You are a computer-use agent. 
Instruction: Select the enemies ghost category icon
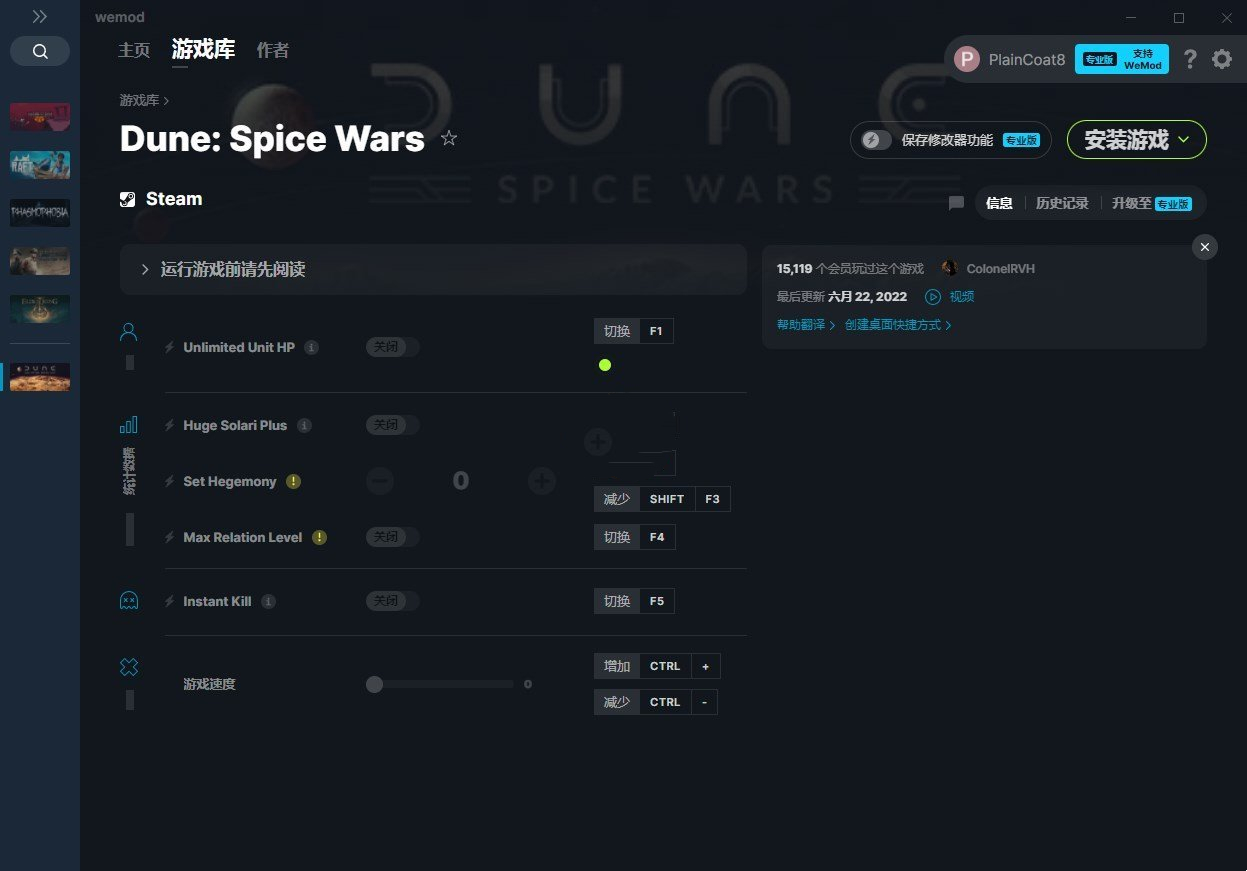click(128, 601)
